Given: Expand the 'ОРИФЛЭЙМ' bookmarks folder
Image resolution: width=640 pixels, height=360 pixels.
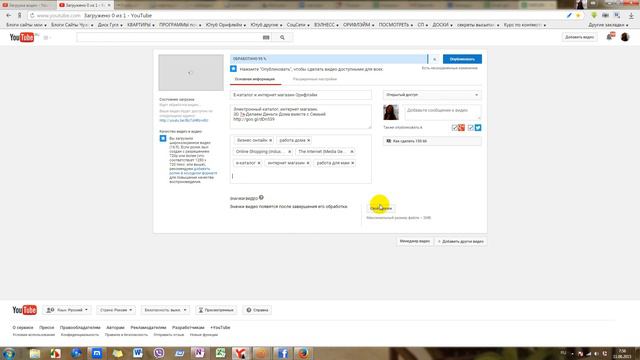Looking at the screenshot, I should click(358, 25).
